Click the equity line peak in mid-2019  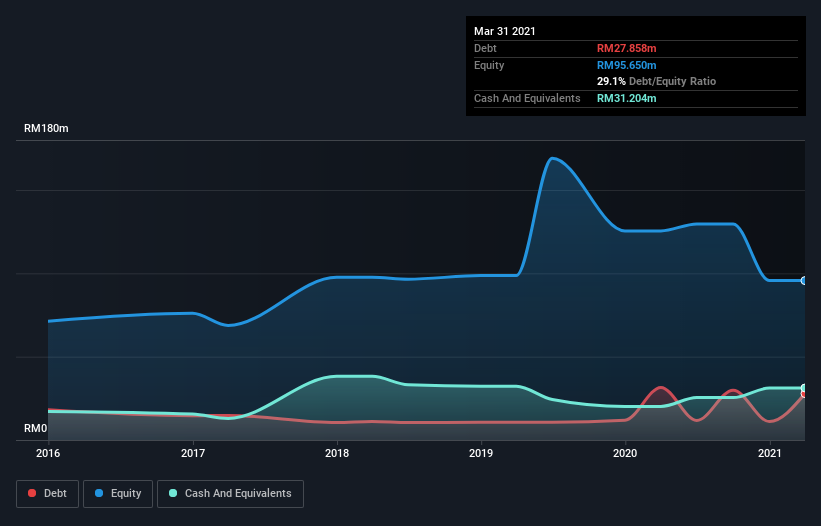[552, 158]
